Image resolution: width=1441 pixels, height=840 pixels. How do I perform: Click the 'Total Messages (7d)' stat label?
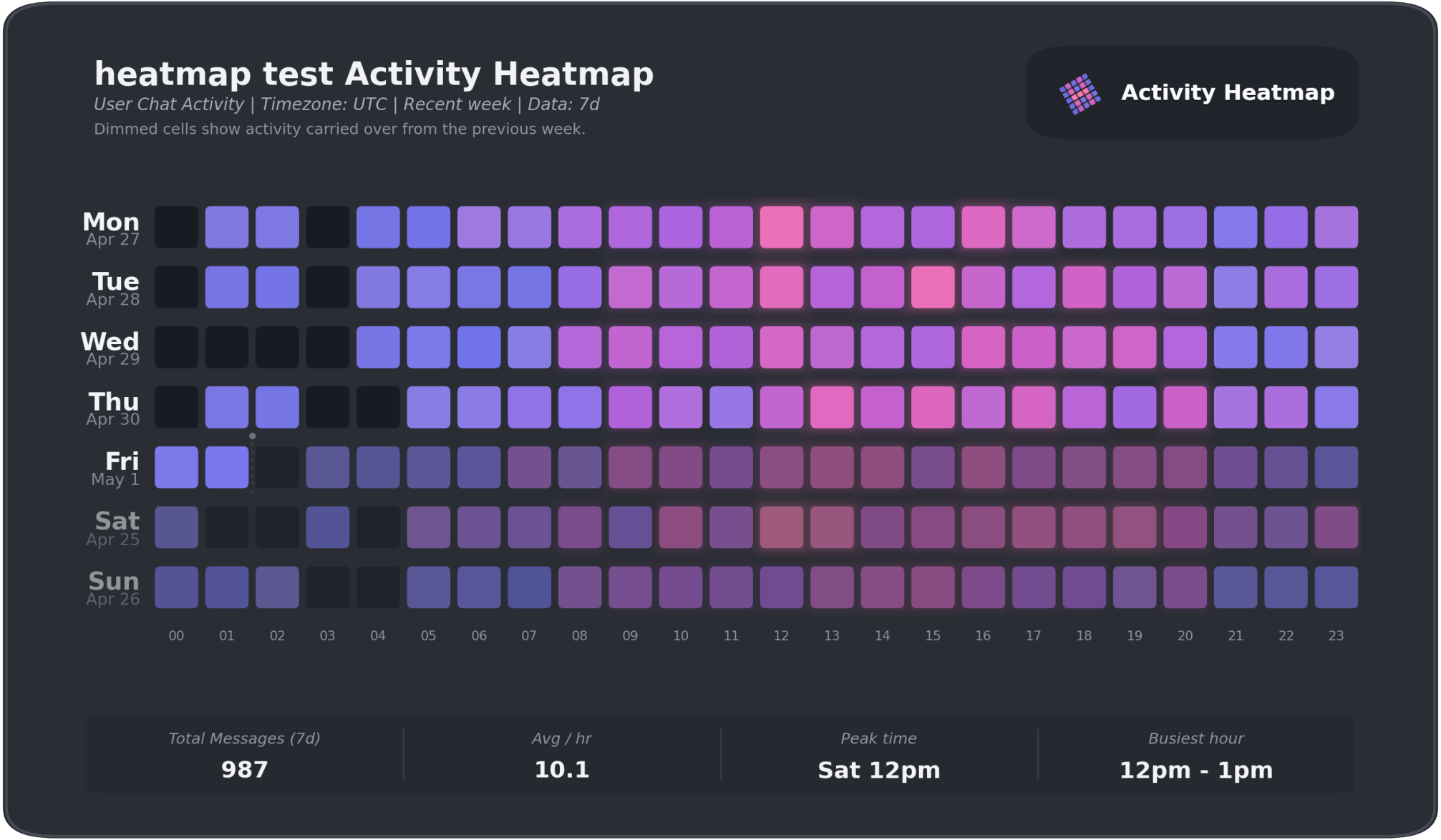244,738
